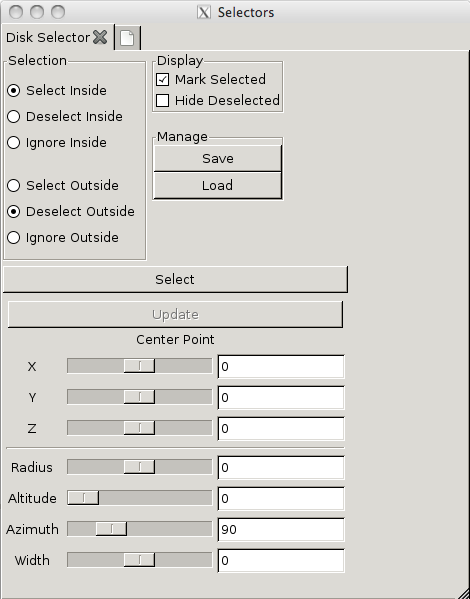Click the Azimuth label text
The height and width of the screenshot is (599, 470).
(32, 529)
